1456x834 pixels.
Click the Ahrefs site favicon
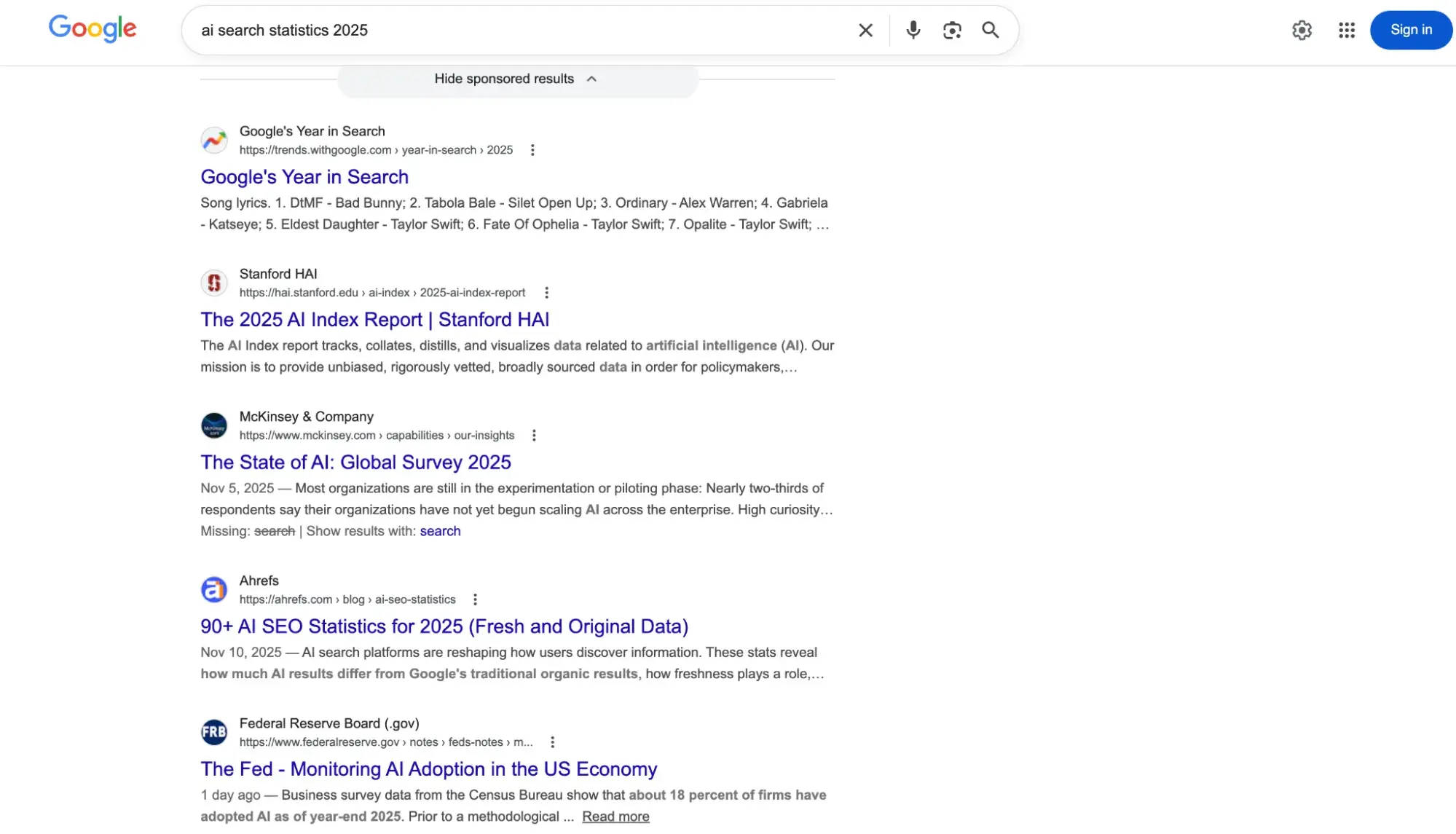point(213,589)
